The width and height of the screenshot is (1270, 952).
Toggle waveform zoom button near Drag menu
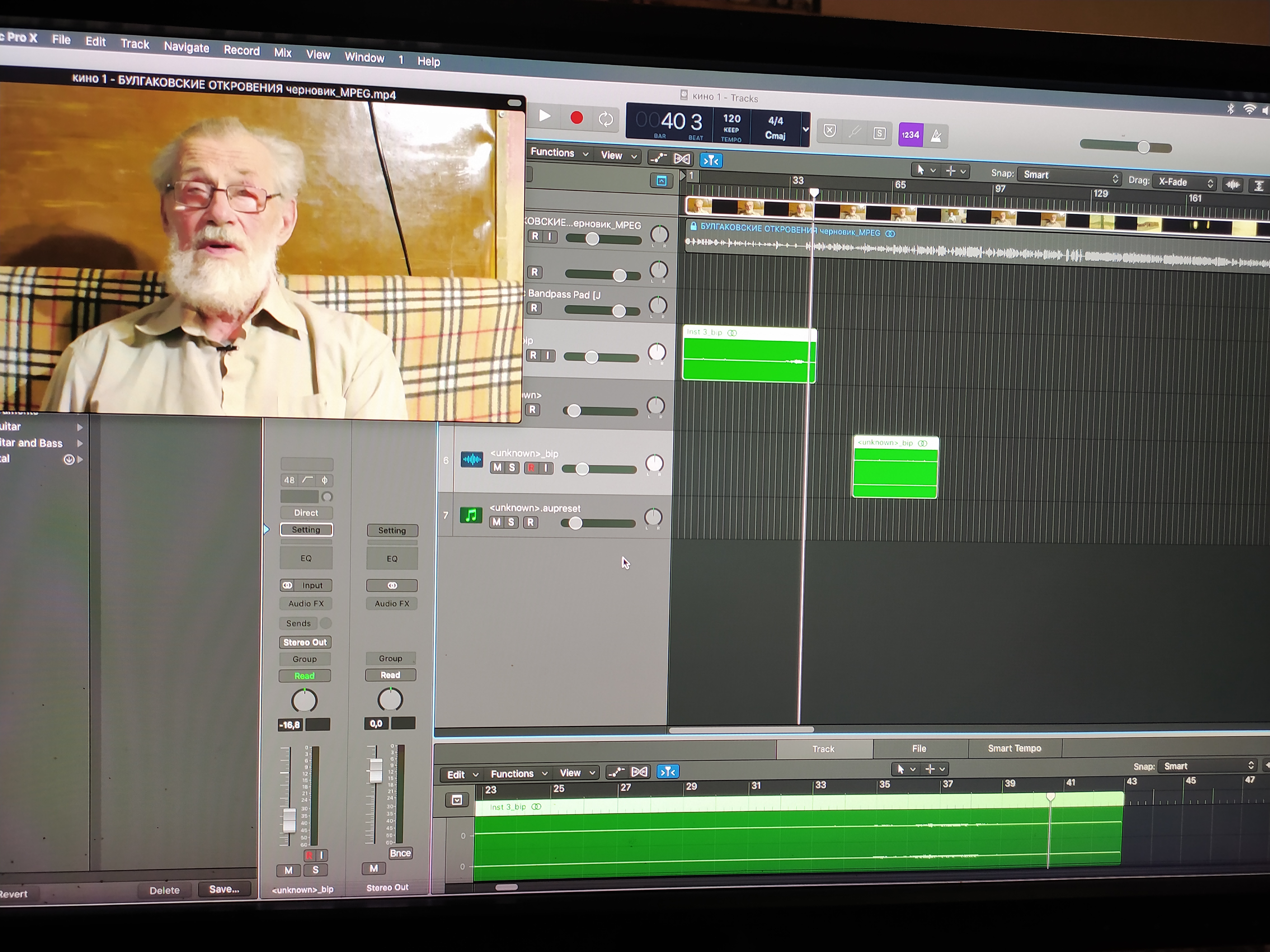click(x=1233, y=184)
